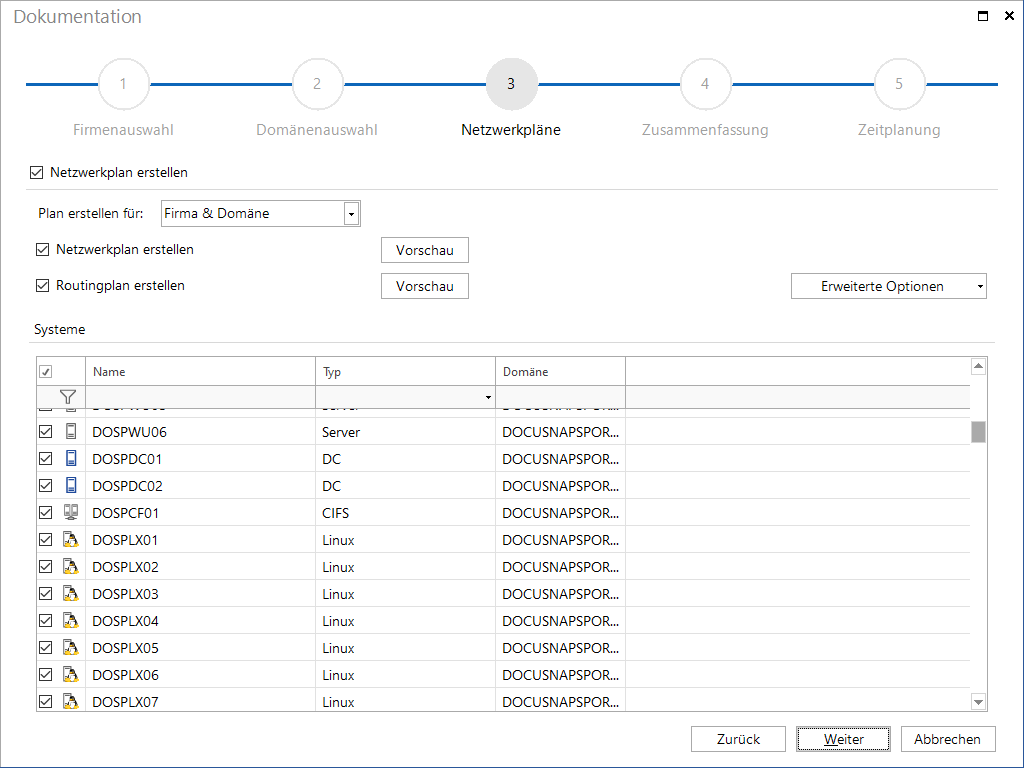Click the Name filter input field
The height and width of the screenshot is (768, 1024).
coord(200,397)
